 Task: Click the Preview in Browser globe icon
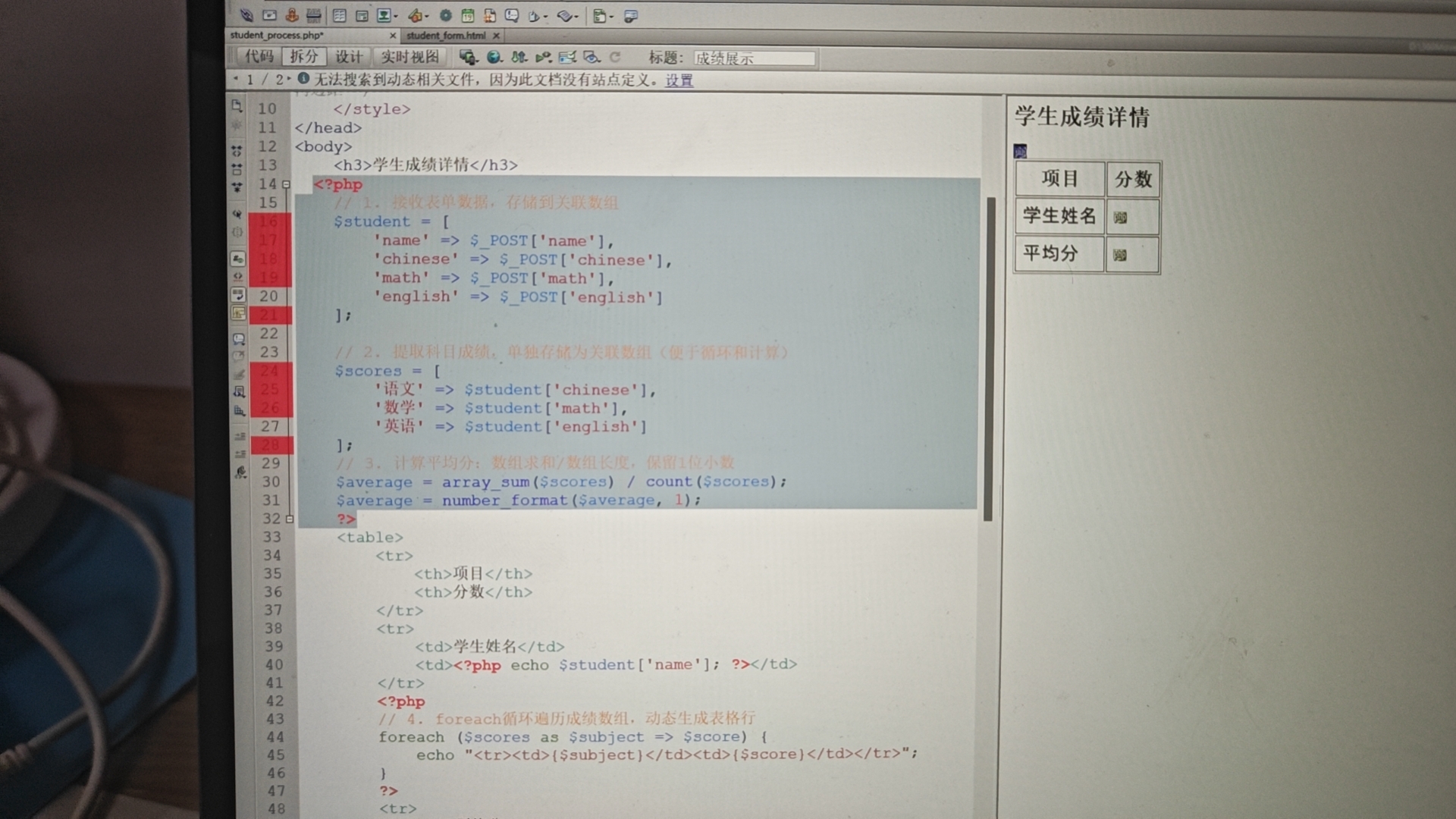(494, 58)
